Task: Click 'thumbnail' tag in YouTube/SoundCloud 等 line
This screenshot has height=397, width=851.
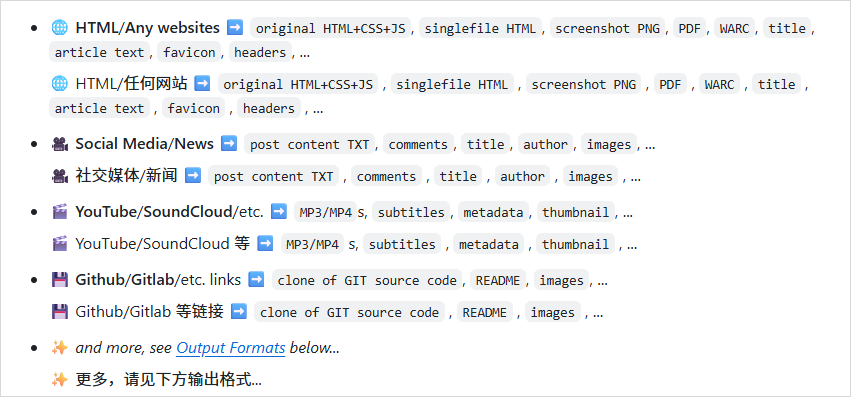Action: (x=575, y=244)
